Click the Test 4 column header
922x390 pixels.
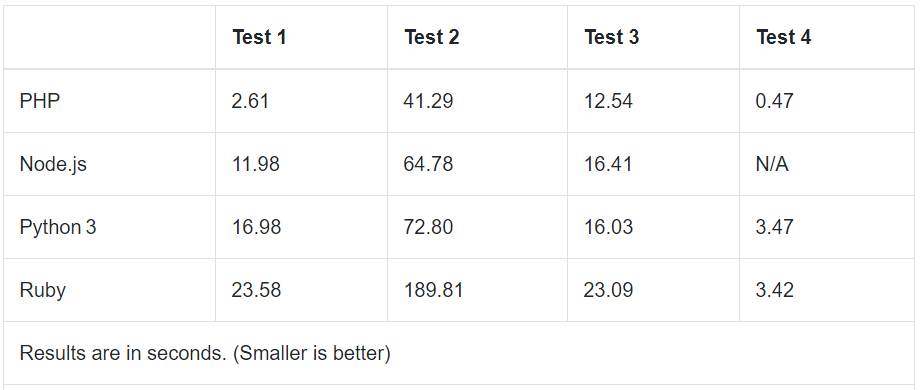tap(784, 37)
